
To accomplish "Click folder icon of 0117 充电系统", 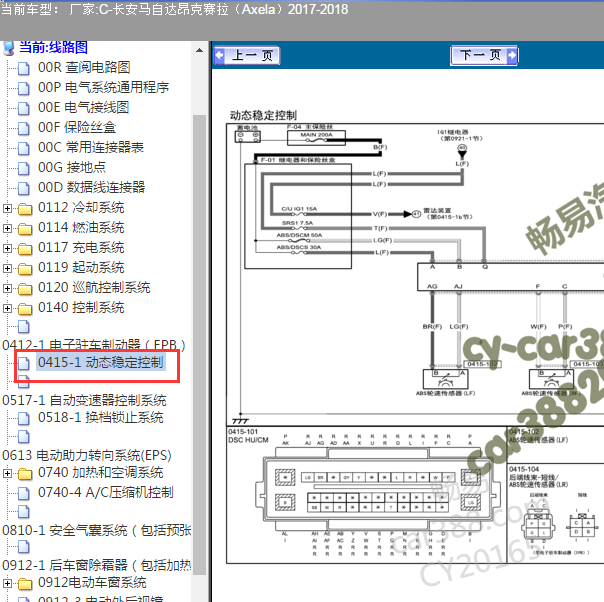I will point(25,249).
